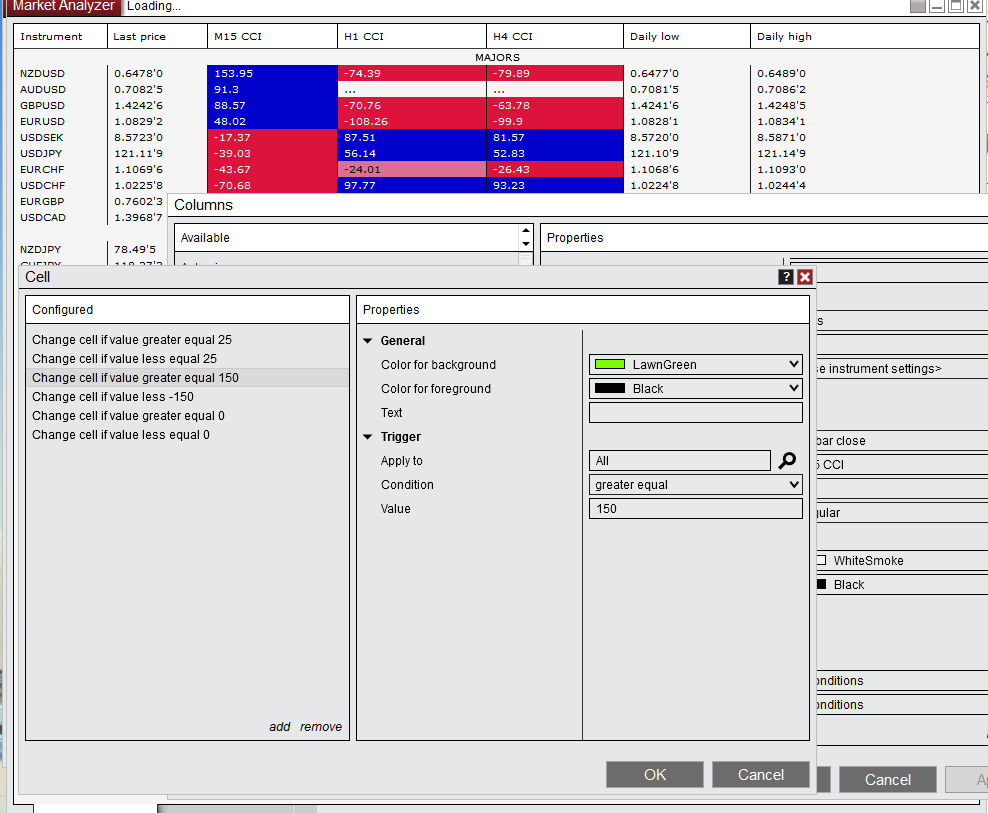Click the M15 CCI column header

pos(272,37)
